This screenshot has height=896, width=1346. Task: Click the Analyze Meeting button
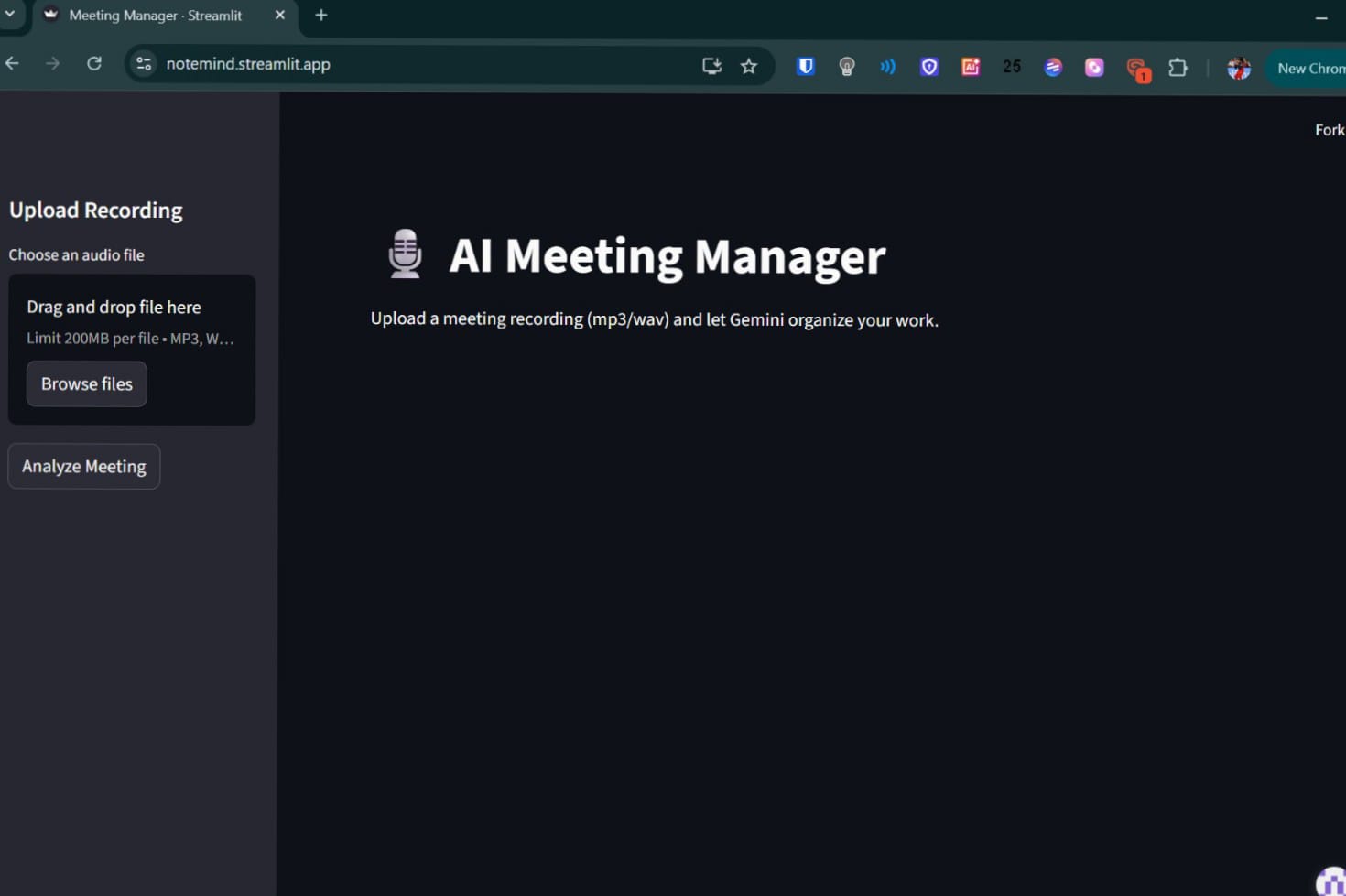pyautogui.click(x=84, y=467)
